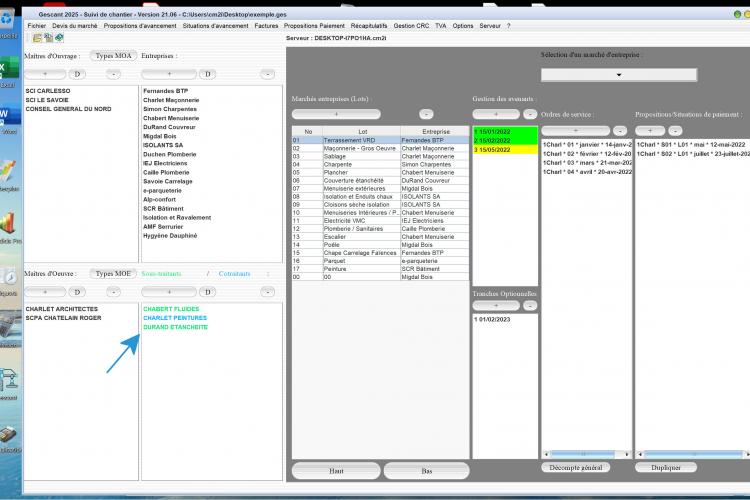Click the plus button under Maîtres d'Ouvrage
750x500 pixels.
tap(45, 74)
